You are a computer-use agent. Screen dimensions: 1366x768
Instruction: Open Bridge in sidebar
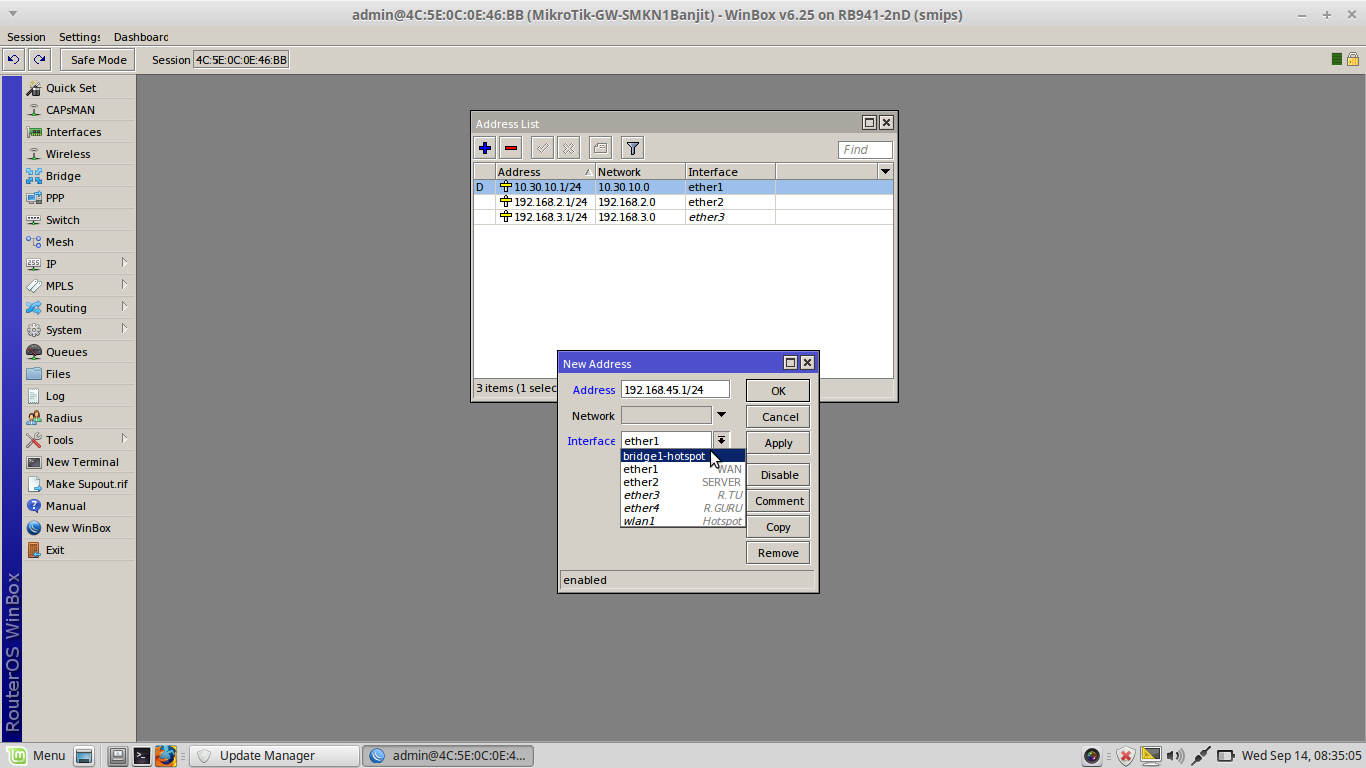pyautogui.click(x=79, y=176)
